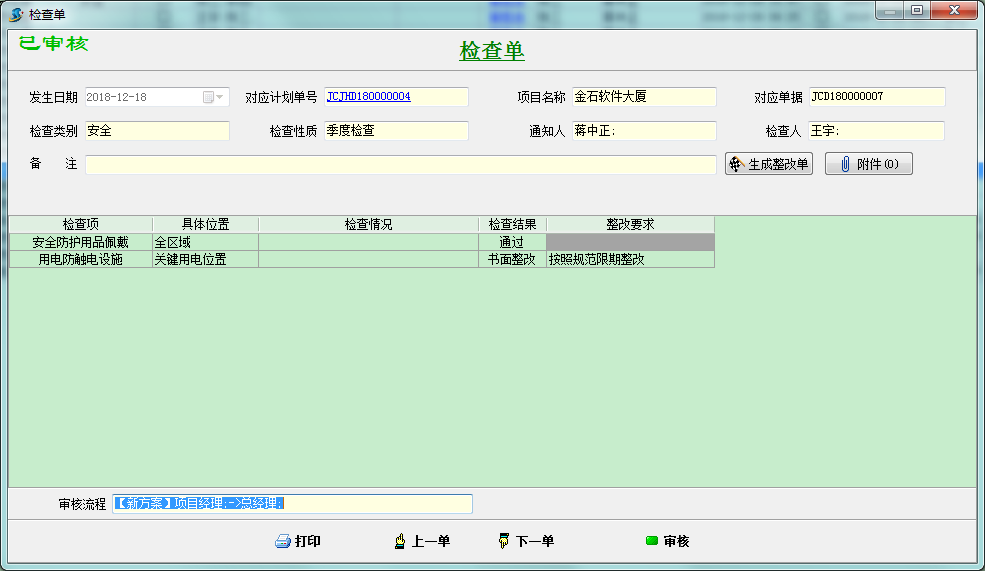This screenshot has height=571, width=985.
Task: Click the green icon beside 审核
Action: coord(651,541)
